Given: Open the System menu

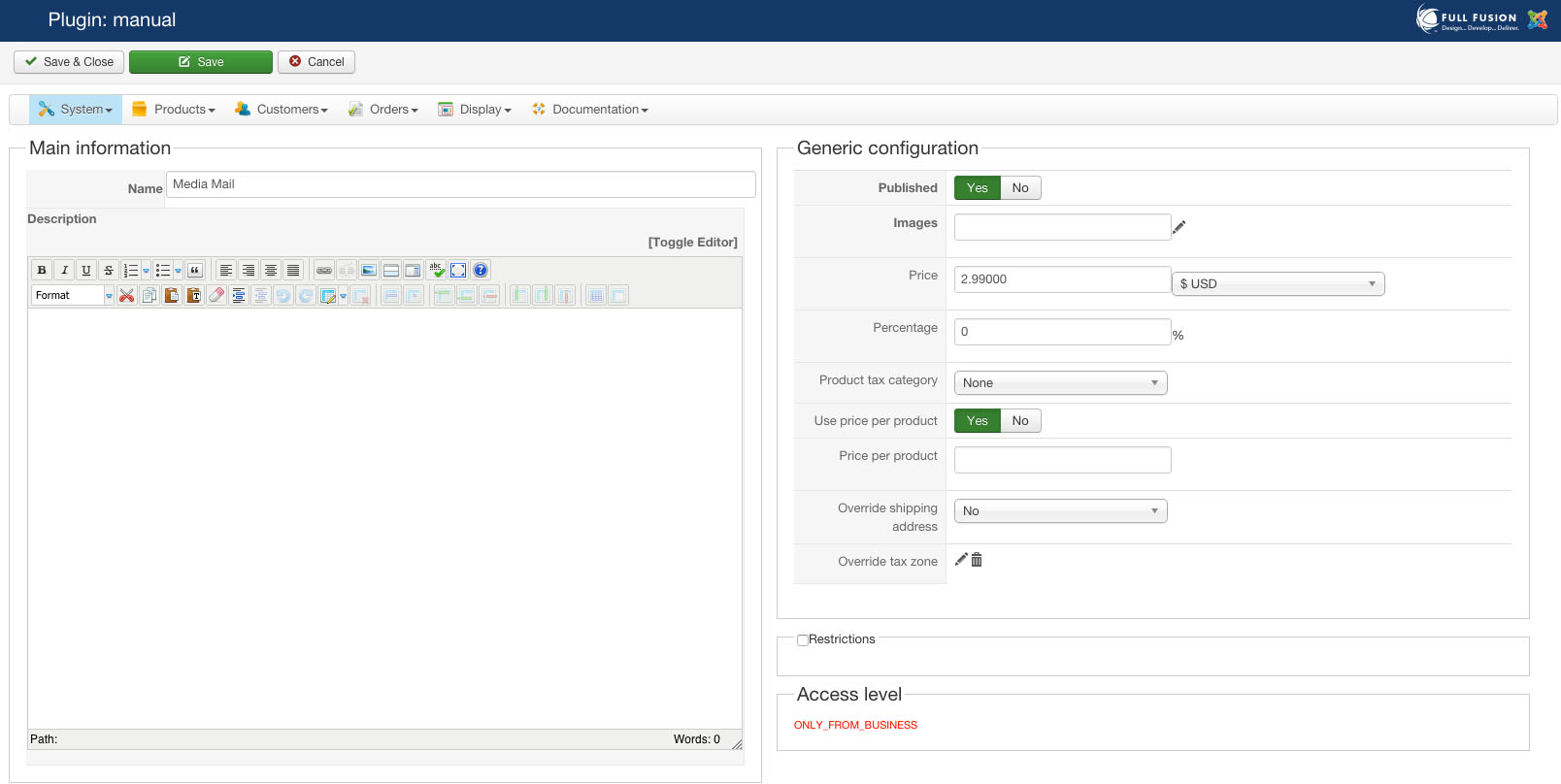Looking at the screenshot, I should pyautogui.click(x=76, y=110).
